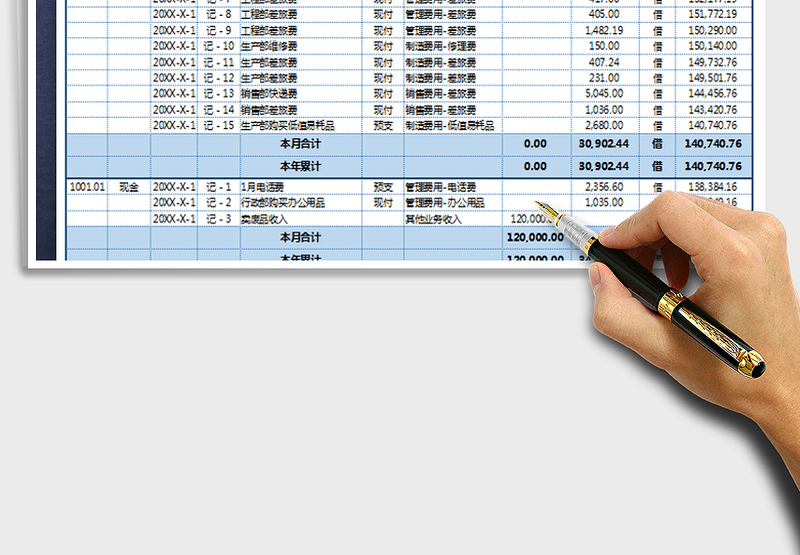Select the voucher number 记 - 8 cell
Viewport: 800px width, 555px height.
pyautogui.click(x=218, y=14)
